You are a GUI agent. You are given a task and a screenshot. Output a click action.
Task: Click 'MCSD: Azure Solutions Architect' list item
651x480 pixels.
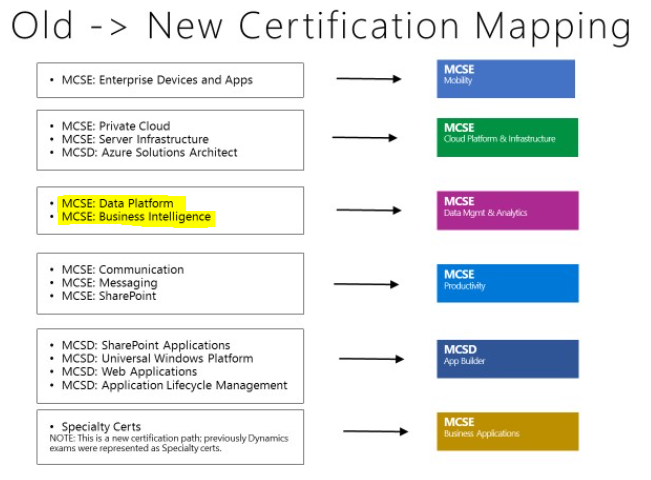[149, 152]
